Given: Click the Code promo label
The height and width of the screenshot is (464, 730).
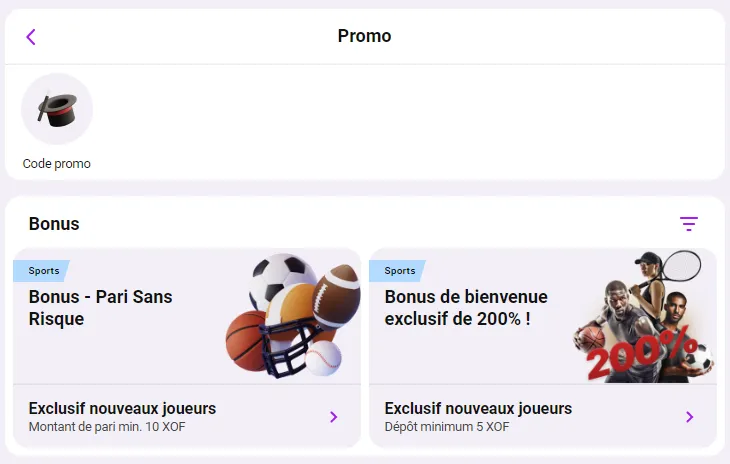Looking at the screenshot, I should point(57,164).
